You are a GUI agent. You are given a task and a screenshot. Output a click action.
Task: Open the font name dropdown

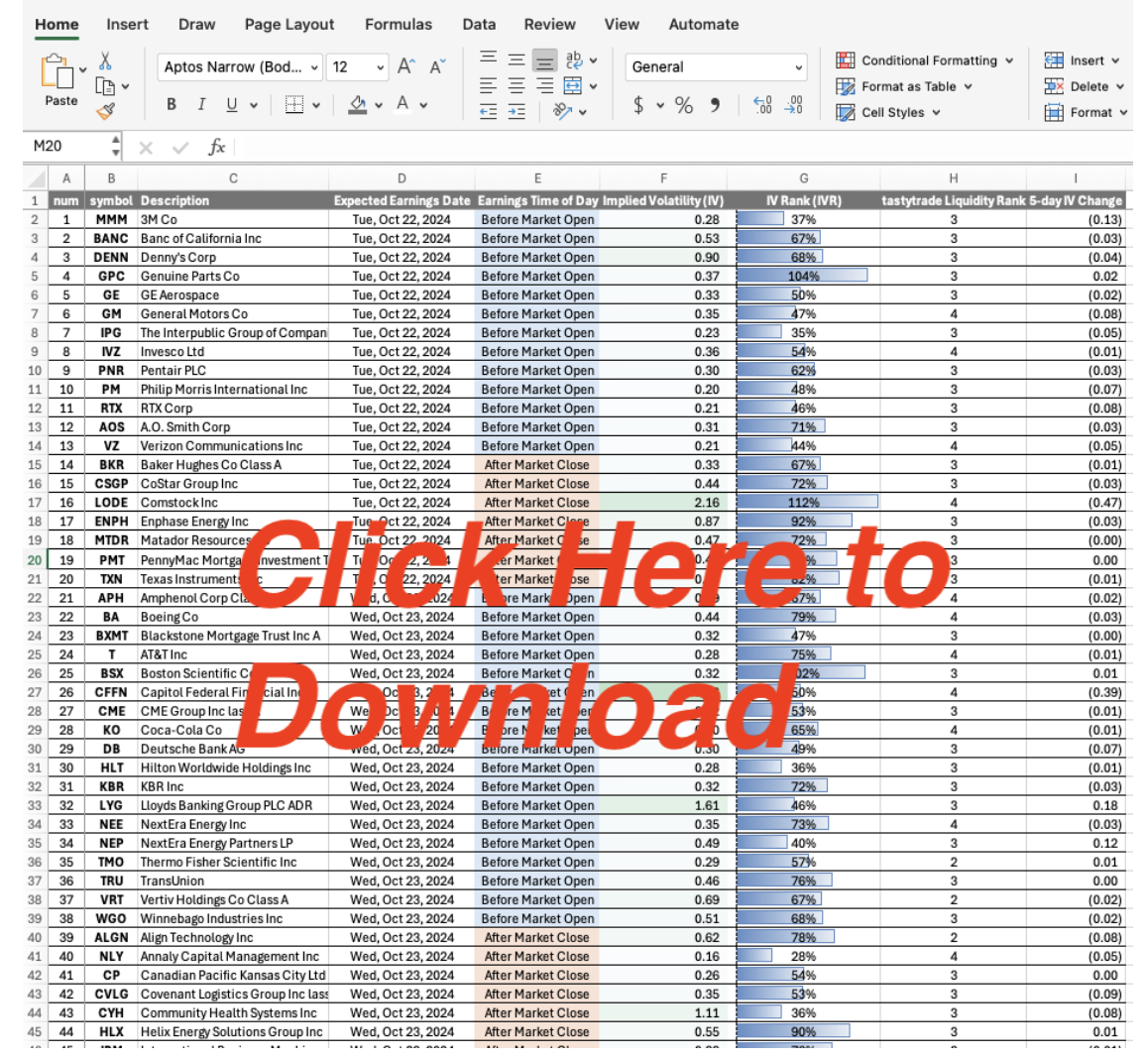(x=314, y=67)
